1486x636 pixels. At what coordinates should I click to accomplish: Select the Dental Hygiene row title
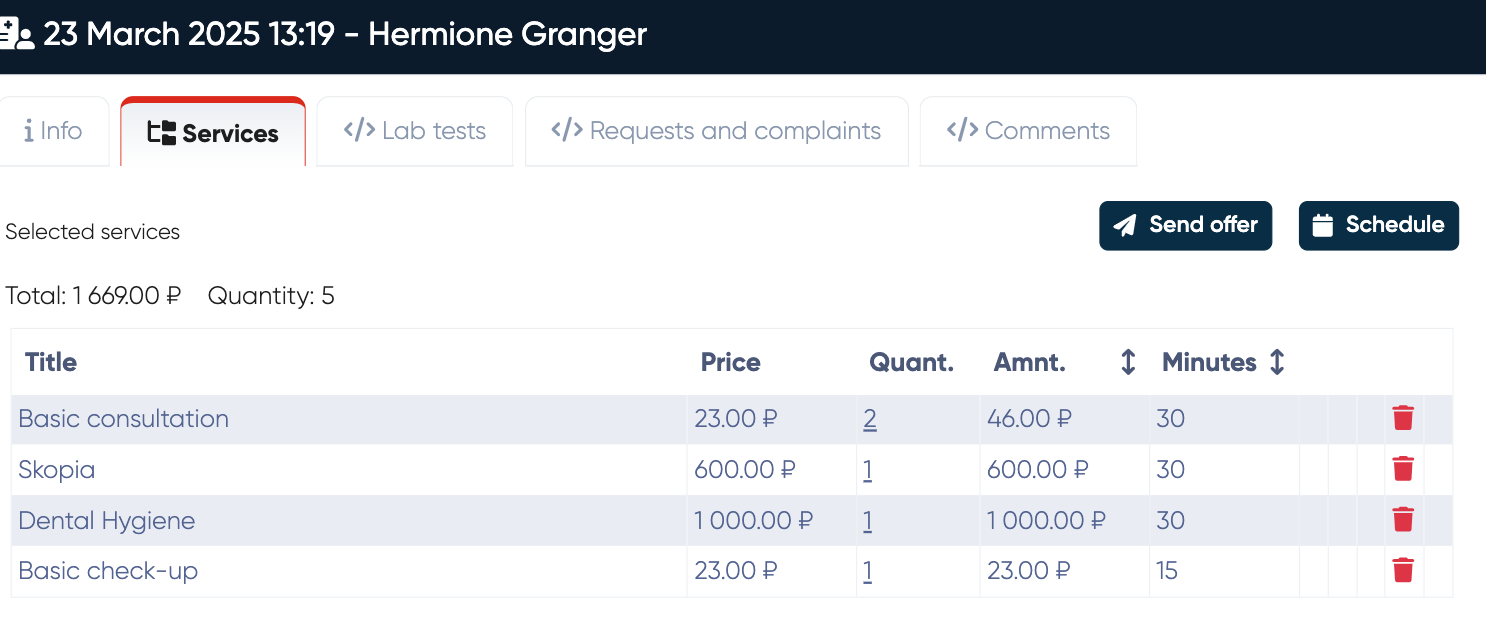point(107,521)
